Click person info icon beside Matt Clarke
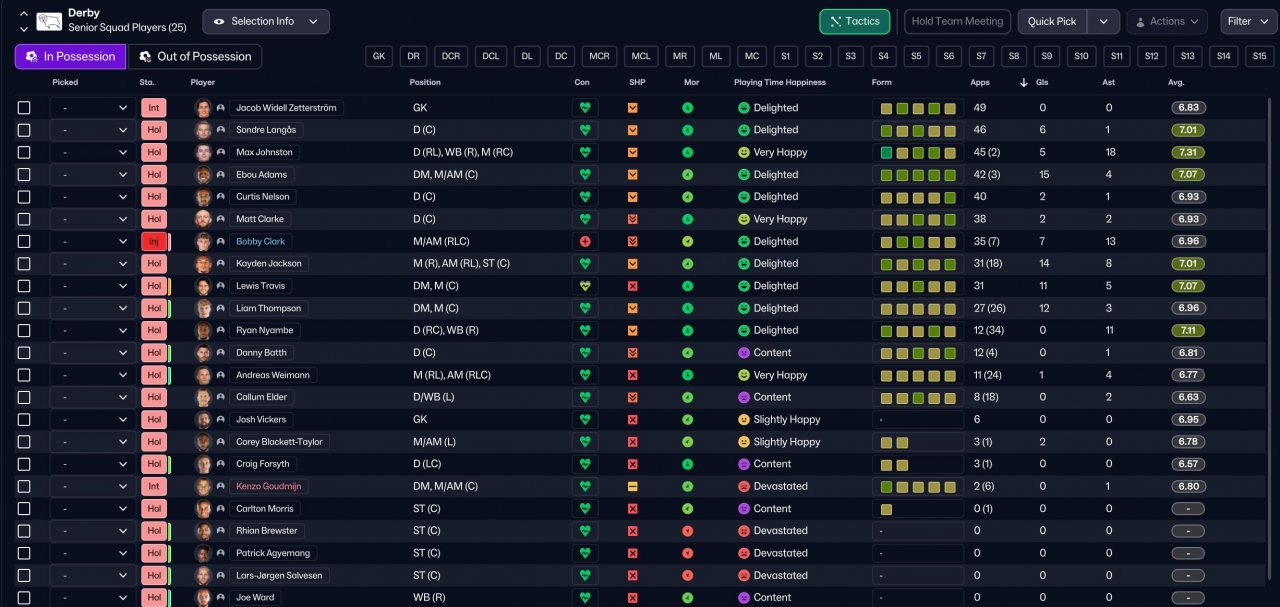 pos(221,219)
